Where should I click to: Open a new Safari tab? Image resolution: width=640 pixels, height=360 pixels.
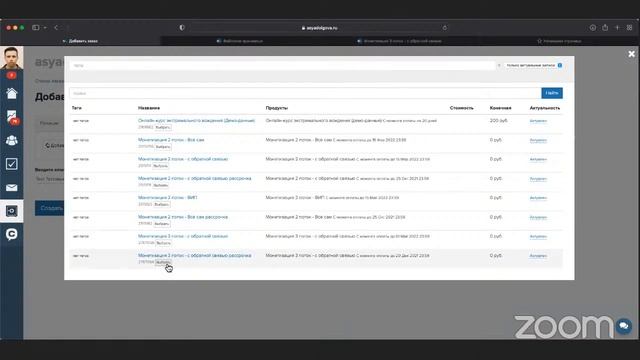617,28
